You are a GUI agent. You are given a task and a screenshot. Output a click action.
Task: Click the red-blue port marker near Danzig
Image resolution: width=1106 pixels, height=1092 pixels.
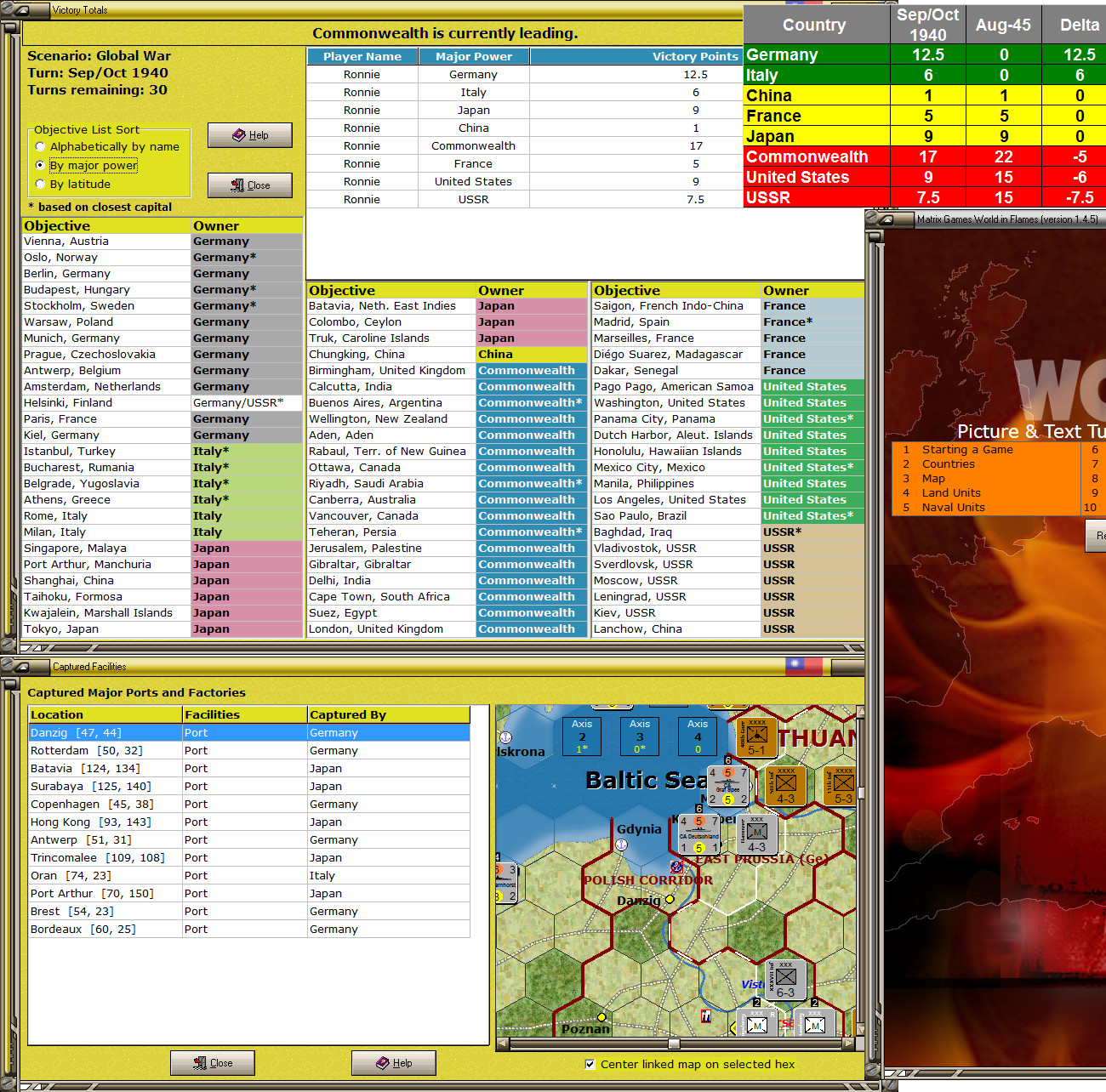[x=676, y=867]
